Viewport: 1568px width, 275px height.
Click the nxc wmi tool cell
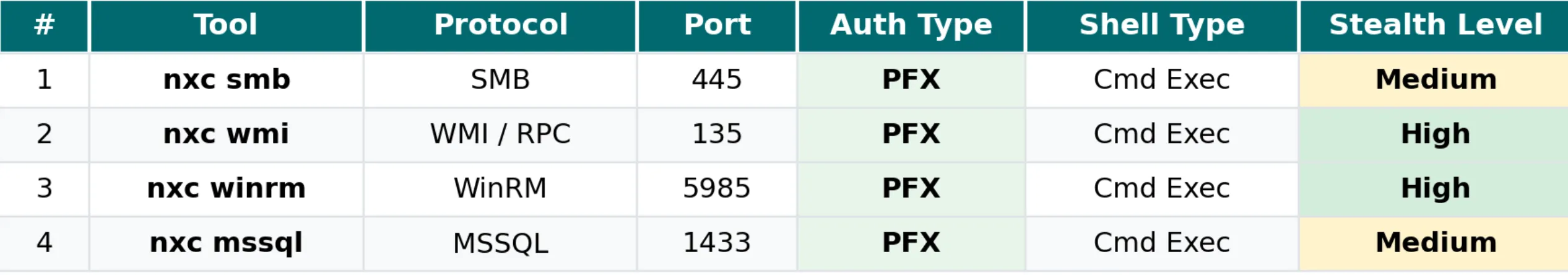coord(226,134)
